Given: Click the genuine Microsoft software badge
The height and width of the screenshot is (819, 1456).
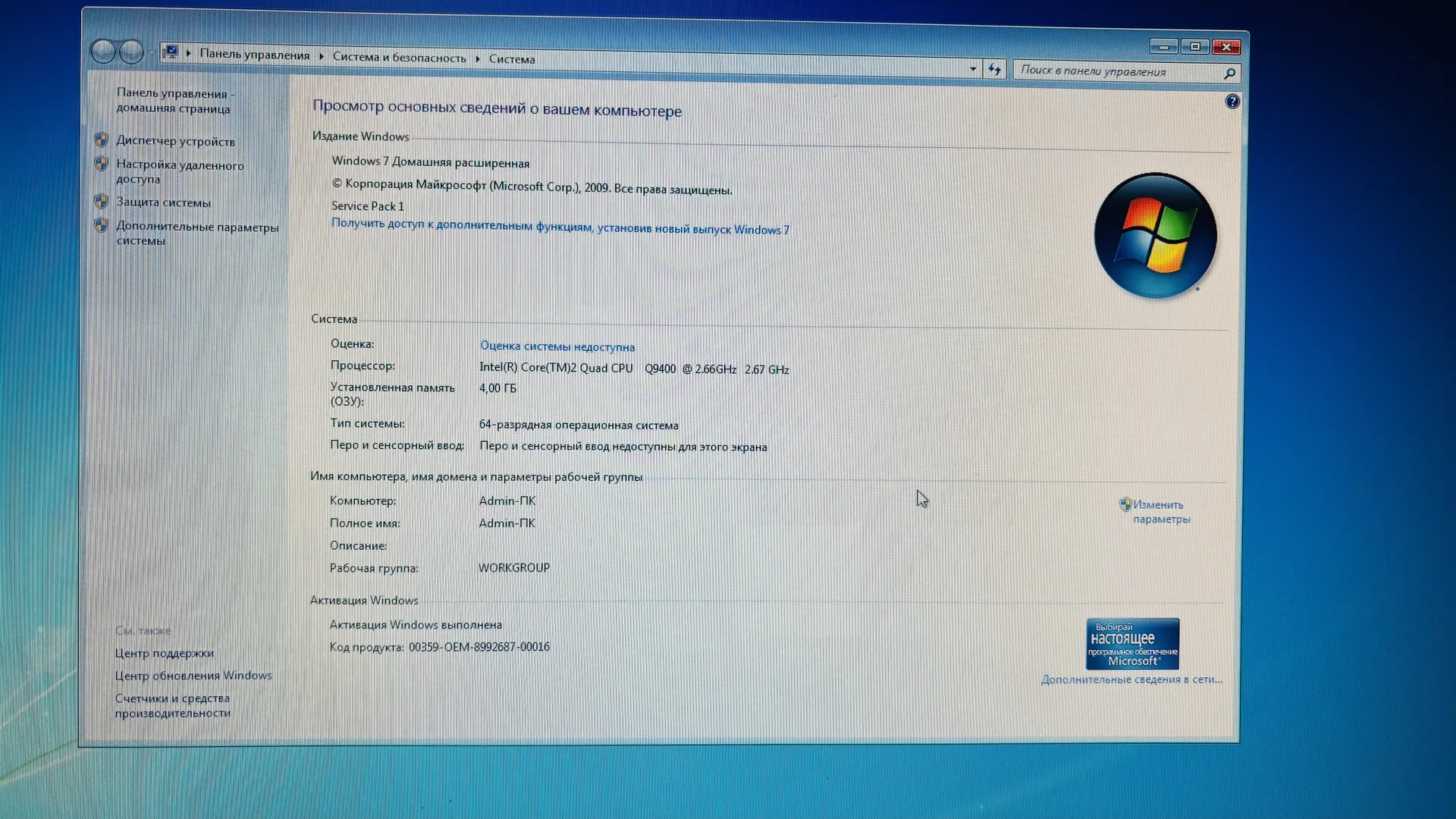Looking at the screenshot, I should pyautogui.click(x=1132, y=644).
